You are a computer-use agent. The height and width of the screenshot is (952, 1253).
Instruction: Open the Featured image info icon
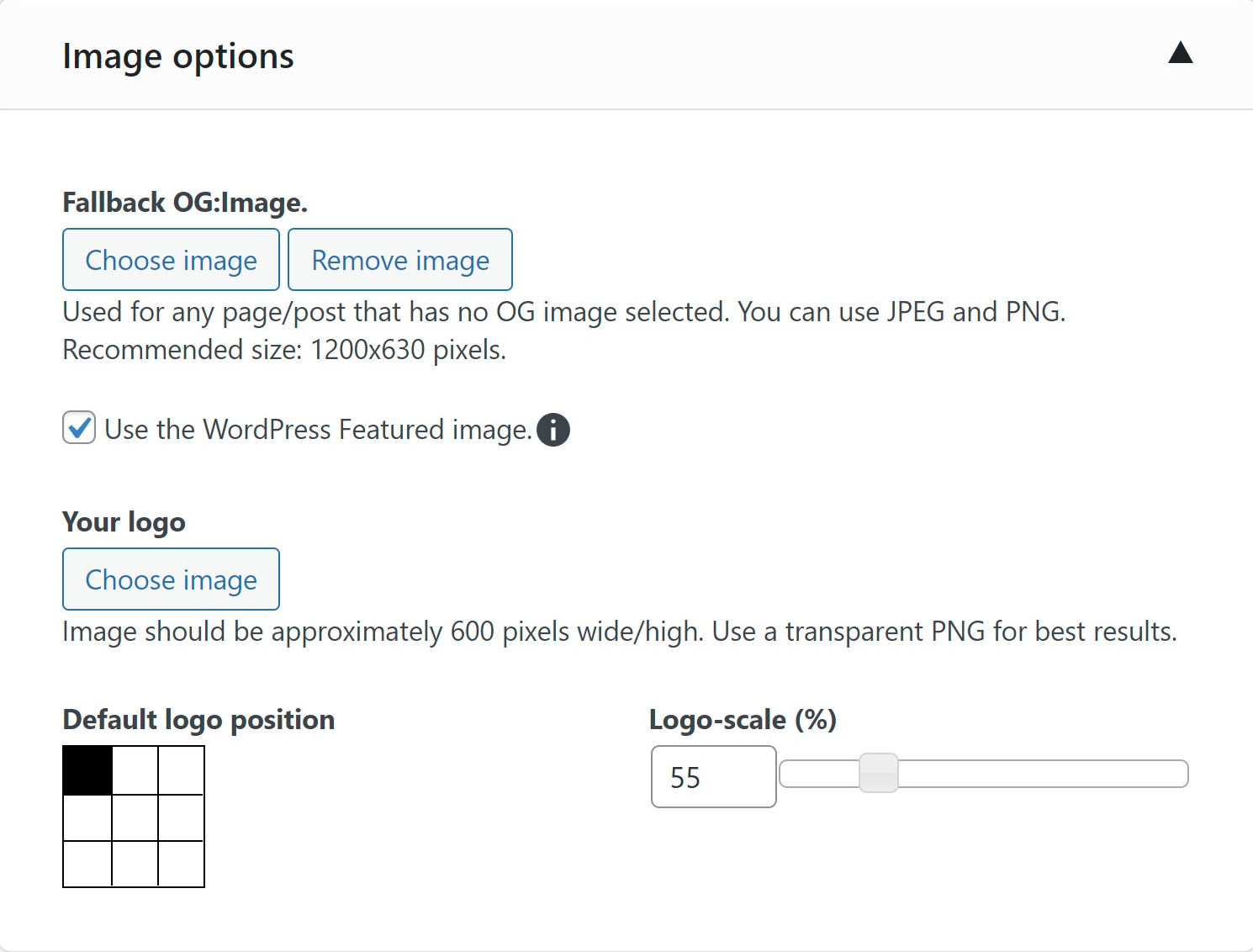[552, 430]
